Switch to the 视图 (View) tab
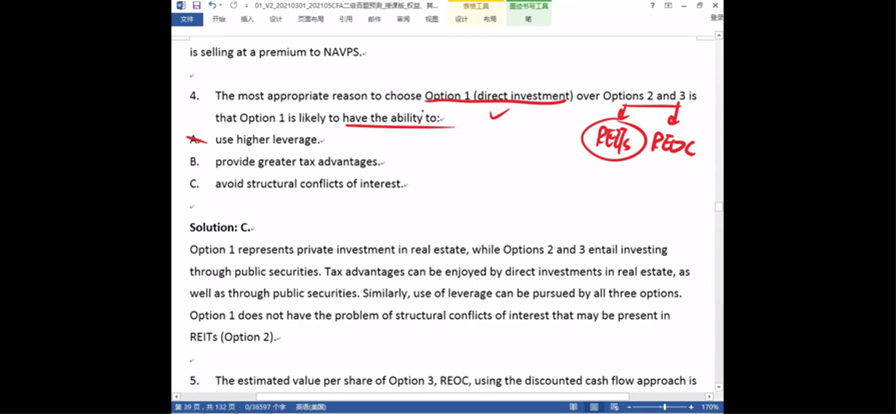The image size is (896, 414). click(431, 19)
